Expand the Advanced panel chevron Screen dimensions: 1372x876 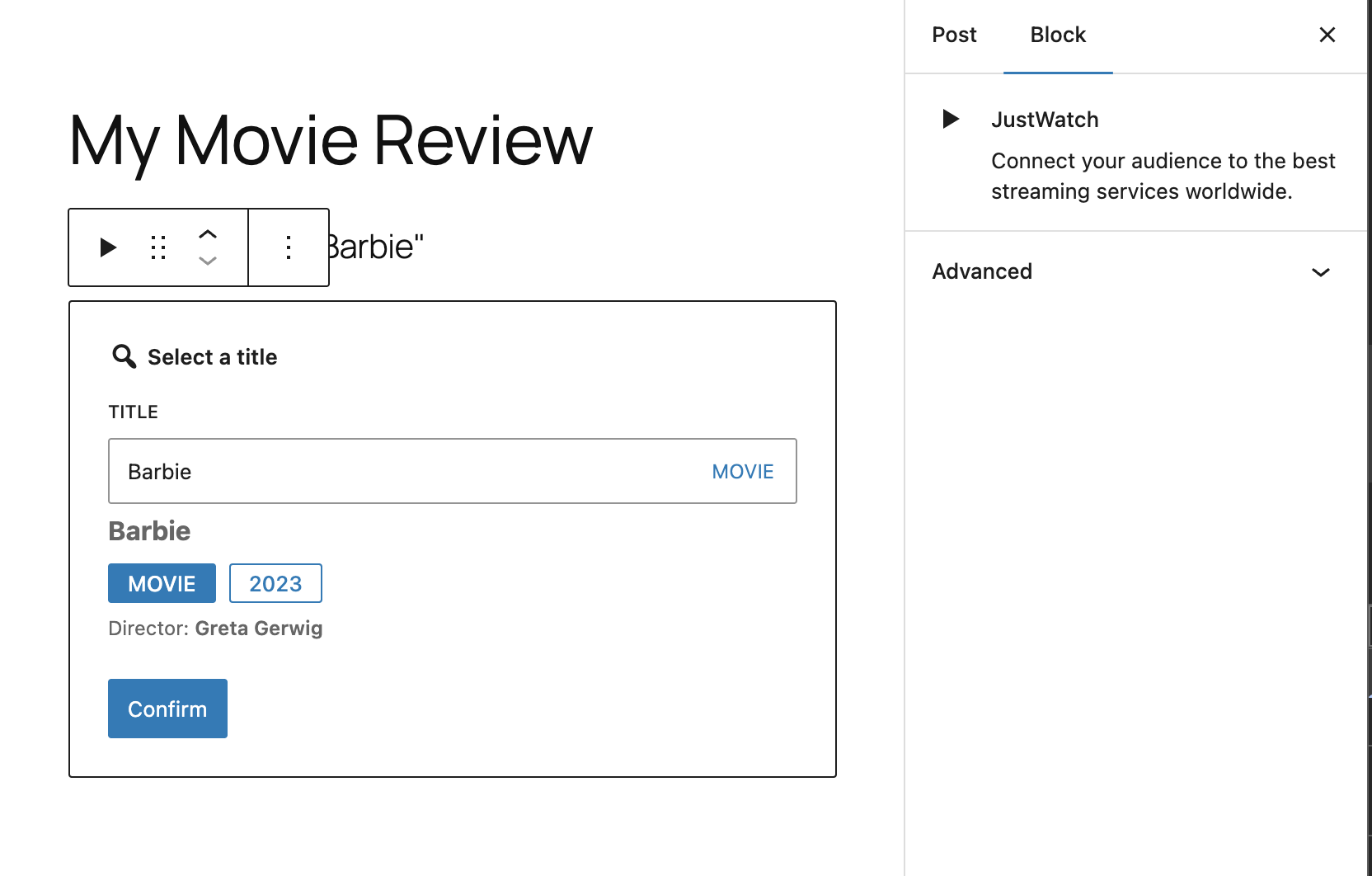[x=1321, y=272]
